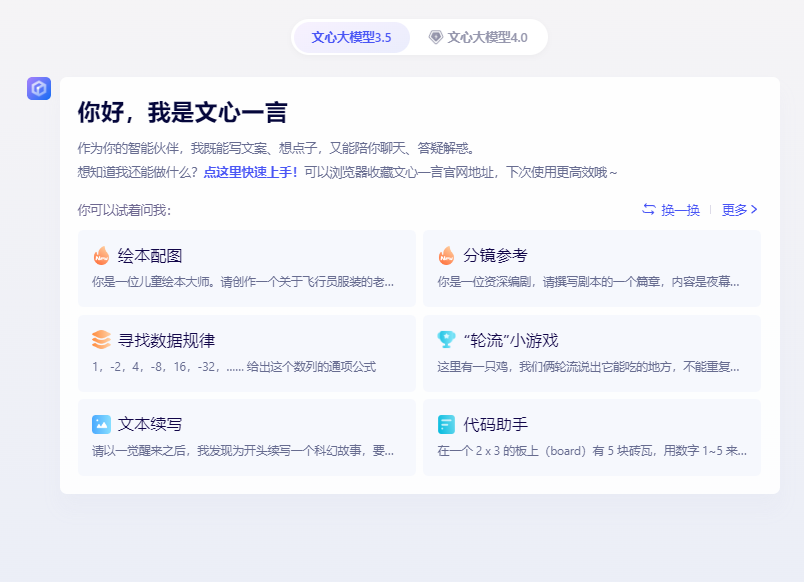Click the description 在一个 2 x 3 的板上…

pos(592,451)
